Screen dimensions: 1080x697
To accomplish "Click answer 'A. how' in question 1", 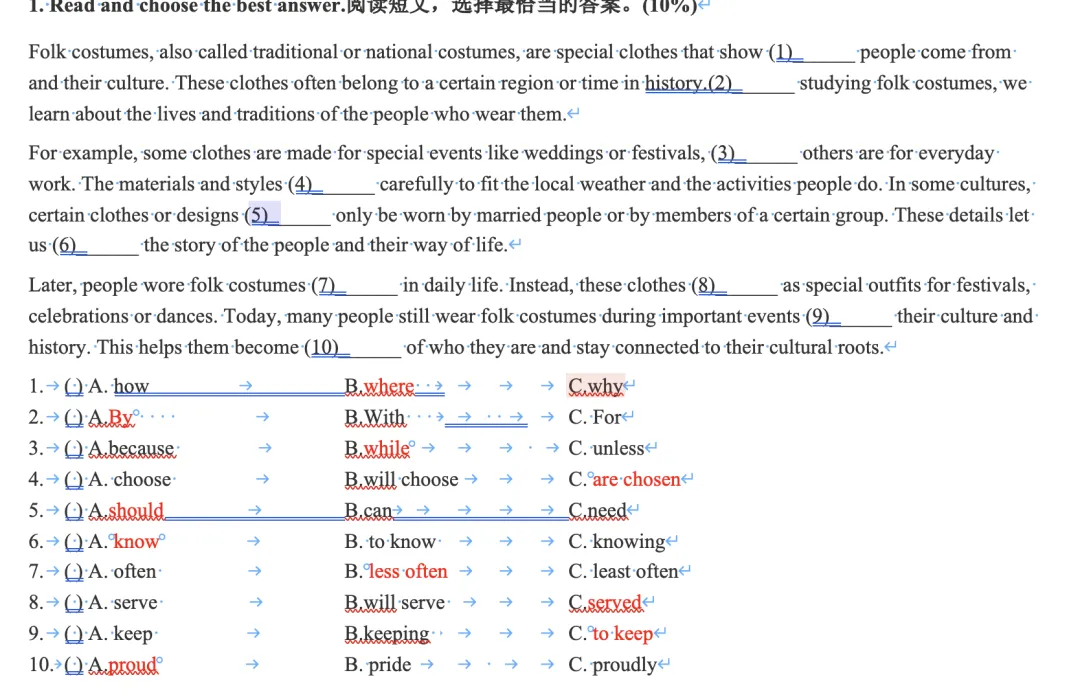I will tap(118, 386).
